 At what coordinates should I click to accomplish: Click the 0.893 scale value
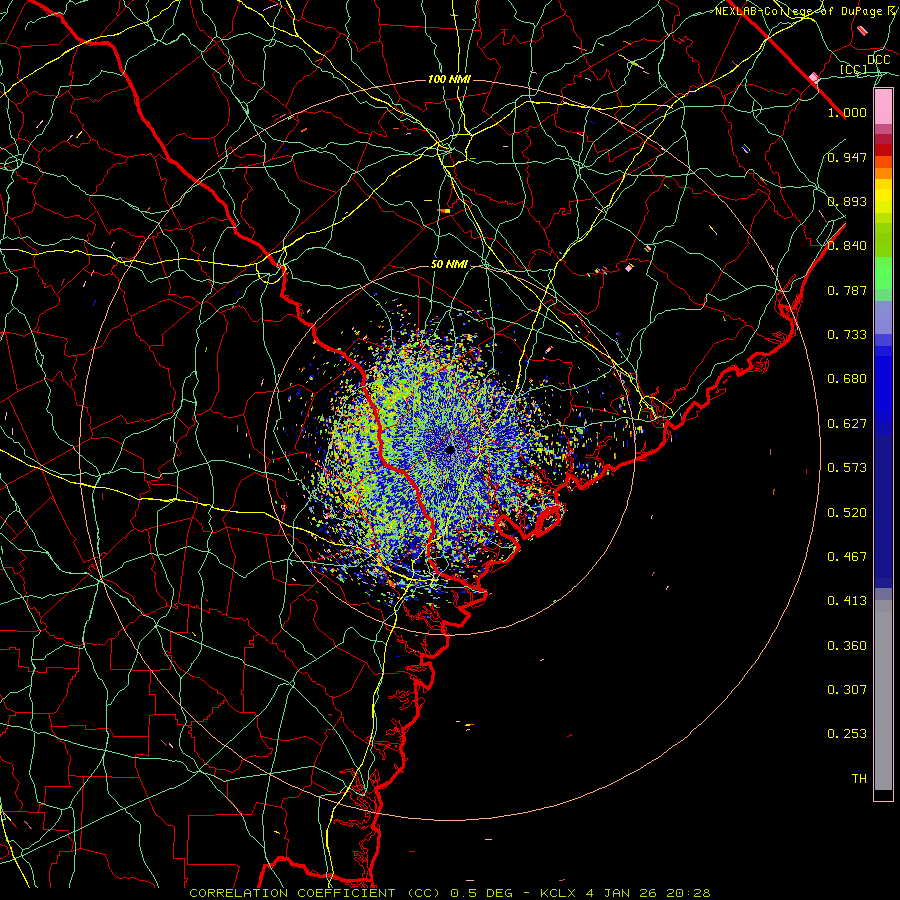(847, 201)
